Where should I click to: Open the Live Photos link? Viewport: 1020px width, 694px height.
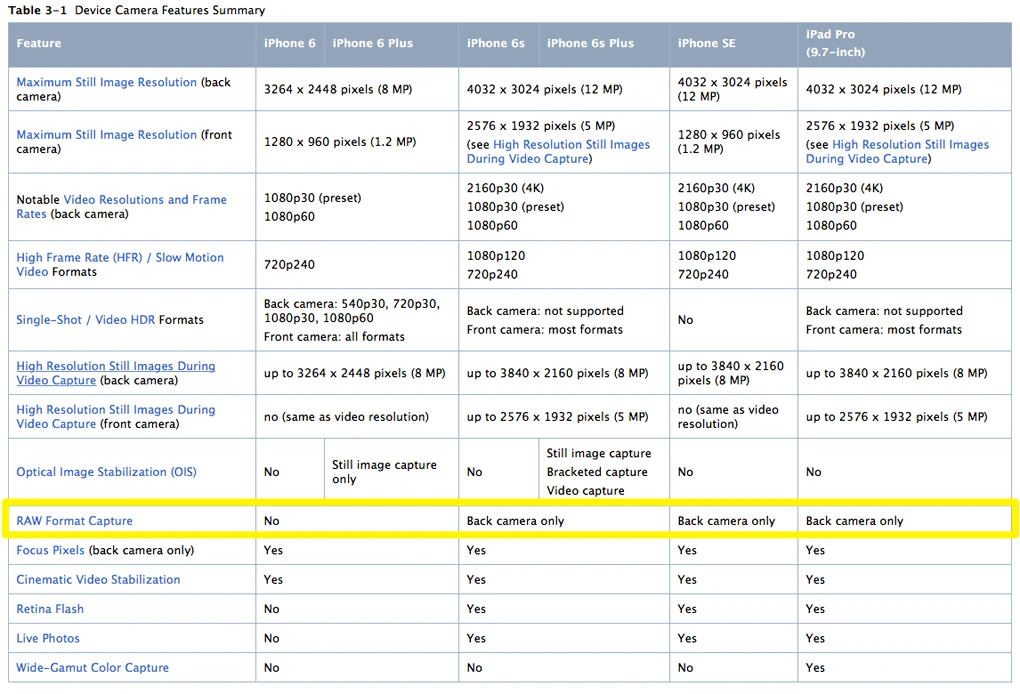[x=48, y=638]
